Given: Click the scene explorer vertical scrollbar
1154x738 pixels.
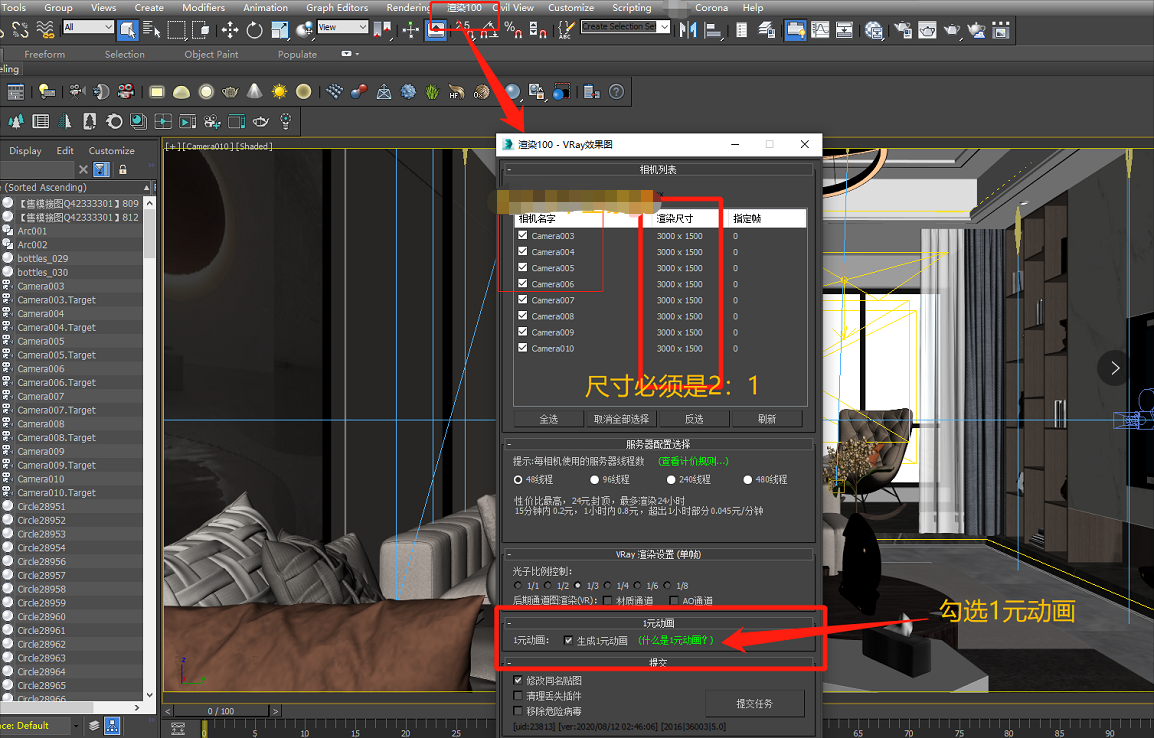Looking at the screenshot, I should click(149, 448).
